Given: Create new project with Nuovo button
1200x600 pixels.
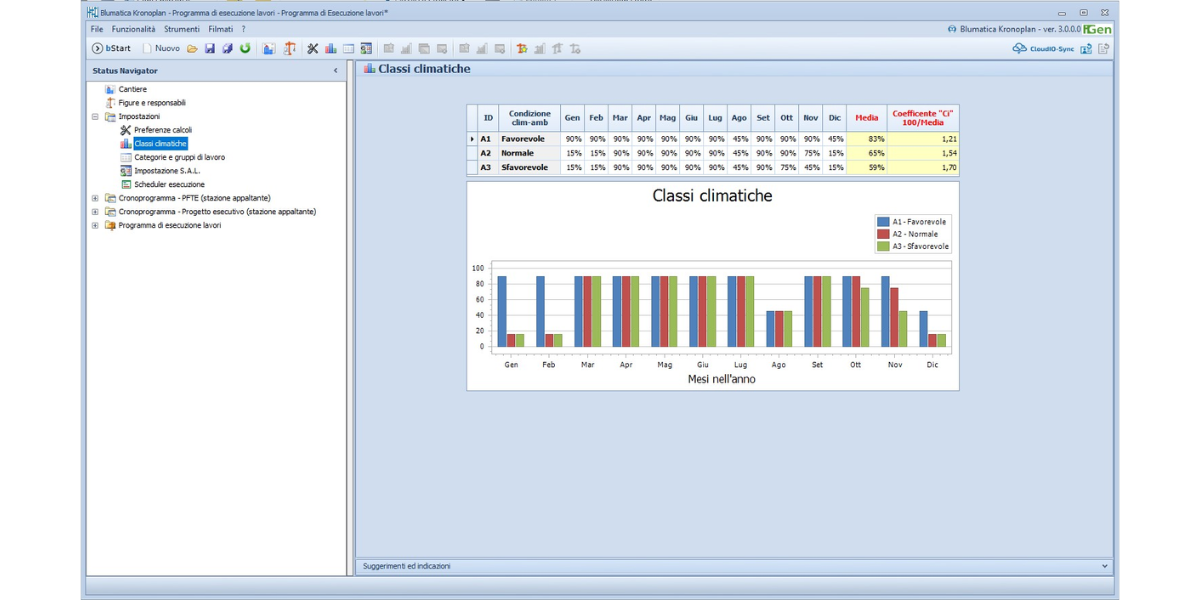Looking at the screenshot, I should tap(161, 48).
